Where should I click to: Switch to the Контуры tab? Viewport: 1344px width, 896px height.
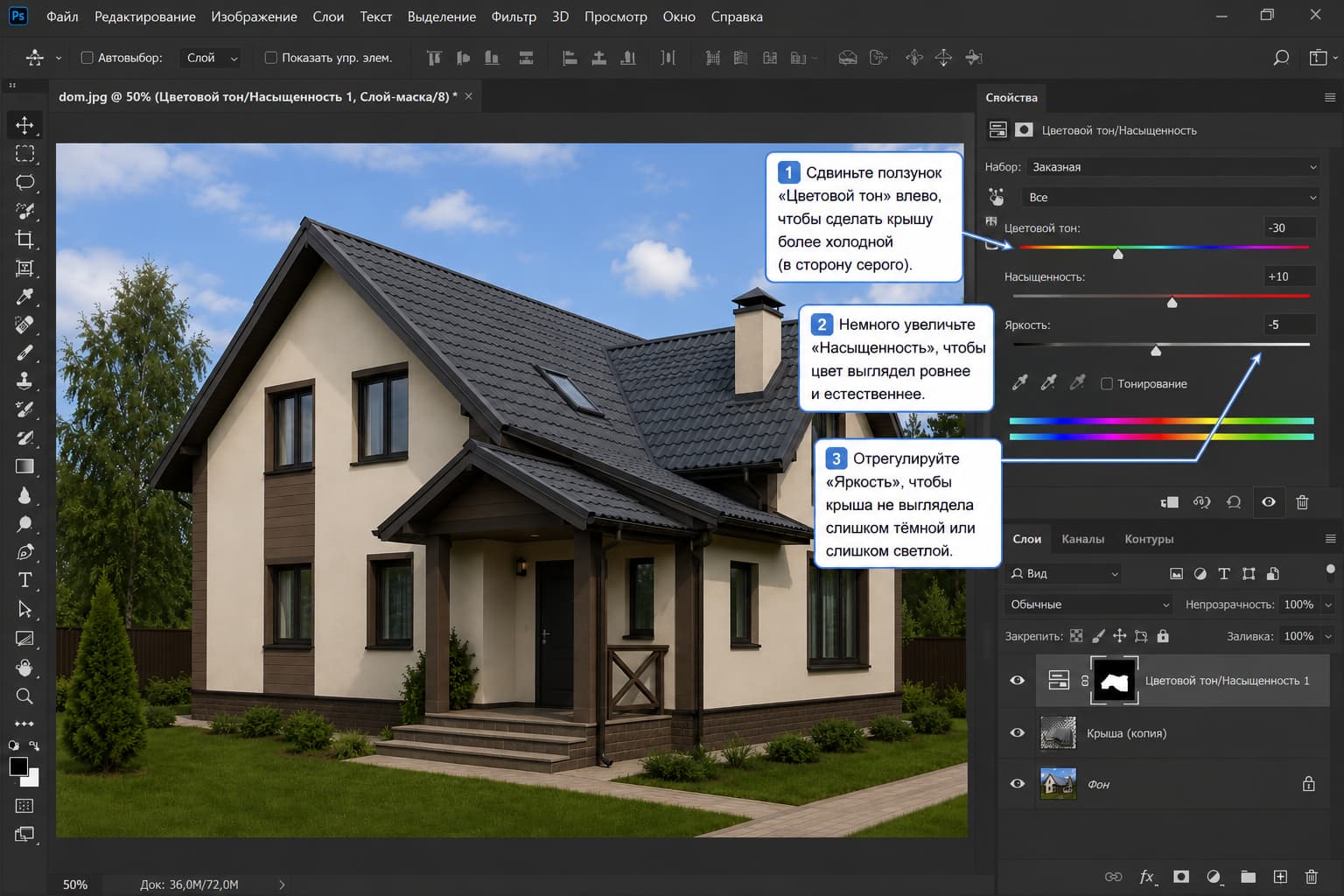click(1149, 539)
